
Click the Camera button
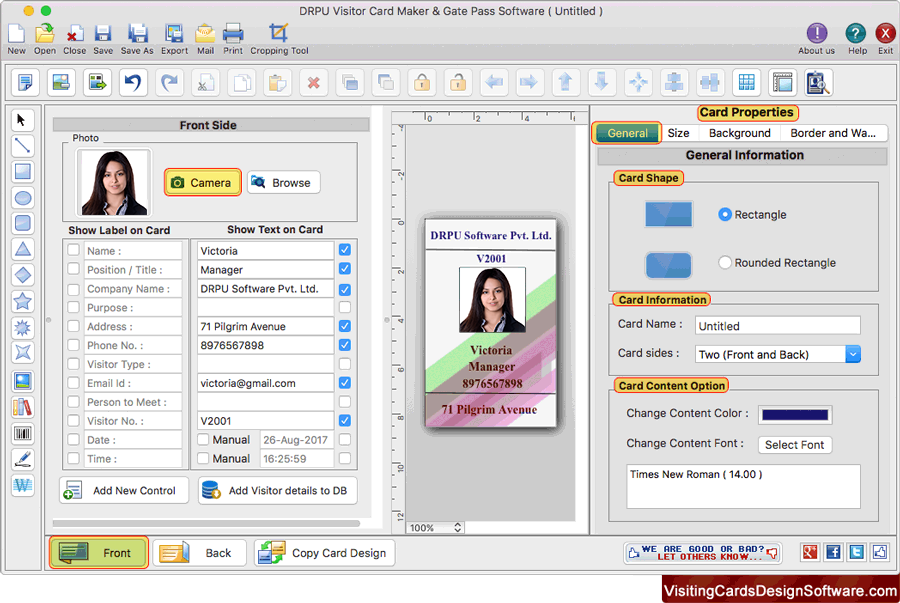[203, 182]
